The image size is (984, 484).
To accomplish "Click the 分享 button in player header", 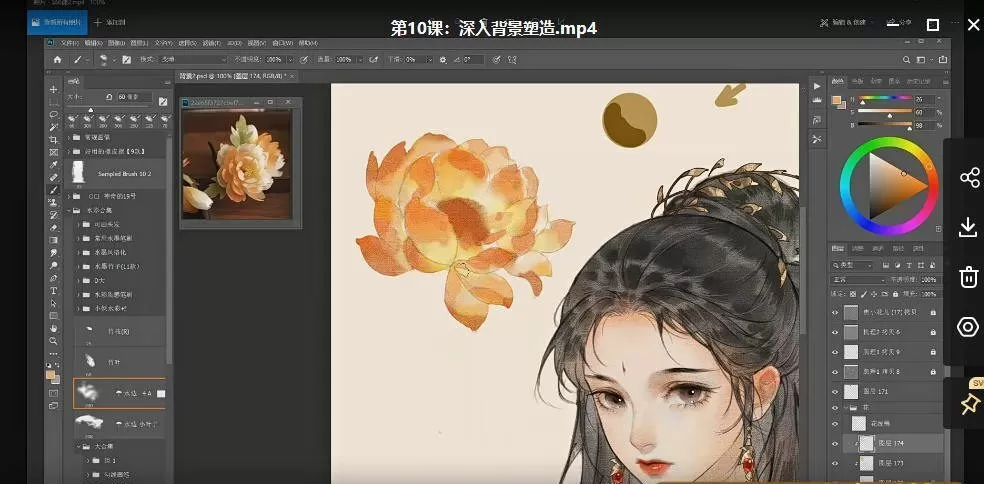I will [899, 23].
